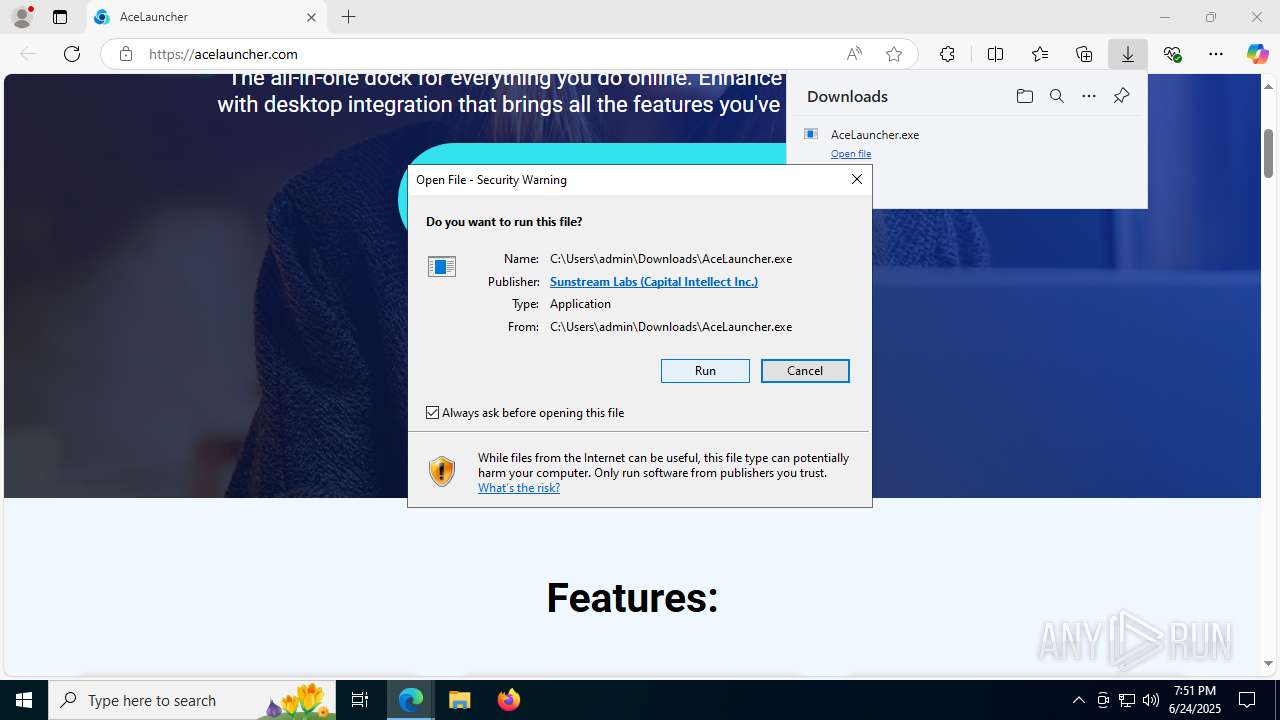Open Task View on taskbar

click(x=360, y=700)
